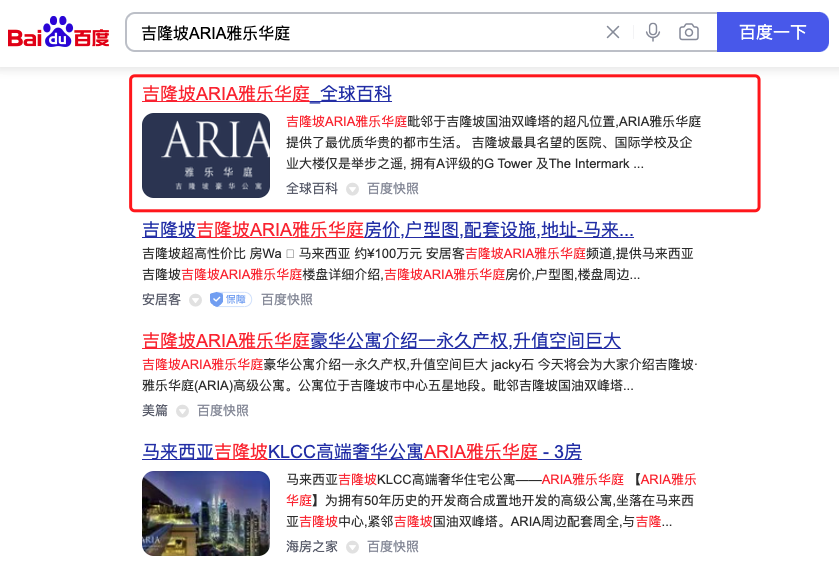Open result 豪华公寓介绍一永久产权,升值空间巨大
This screenshot has width=839, height=567.
tap(382, 340)
